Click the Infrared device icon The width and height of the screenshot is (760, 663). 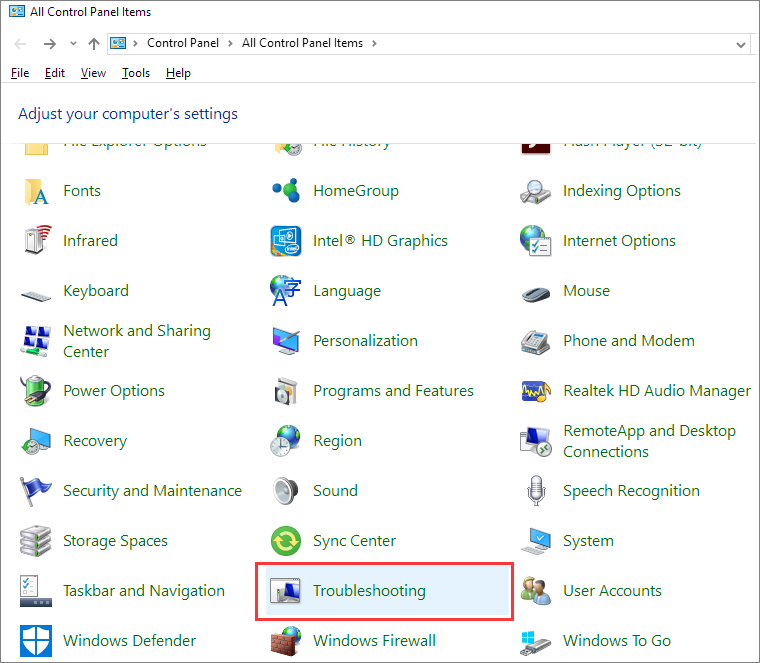(x=36, y=240)
